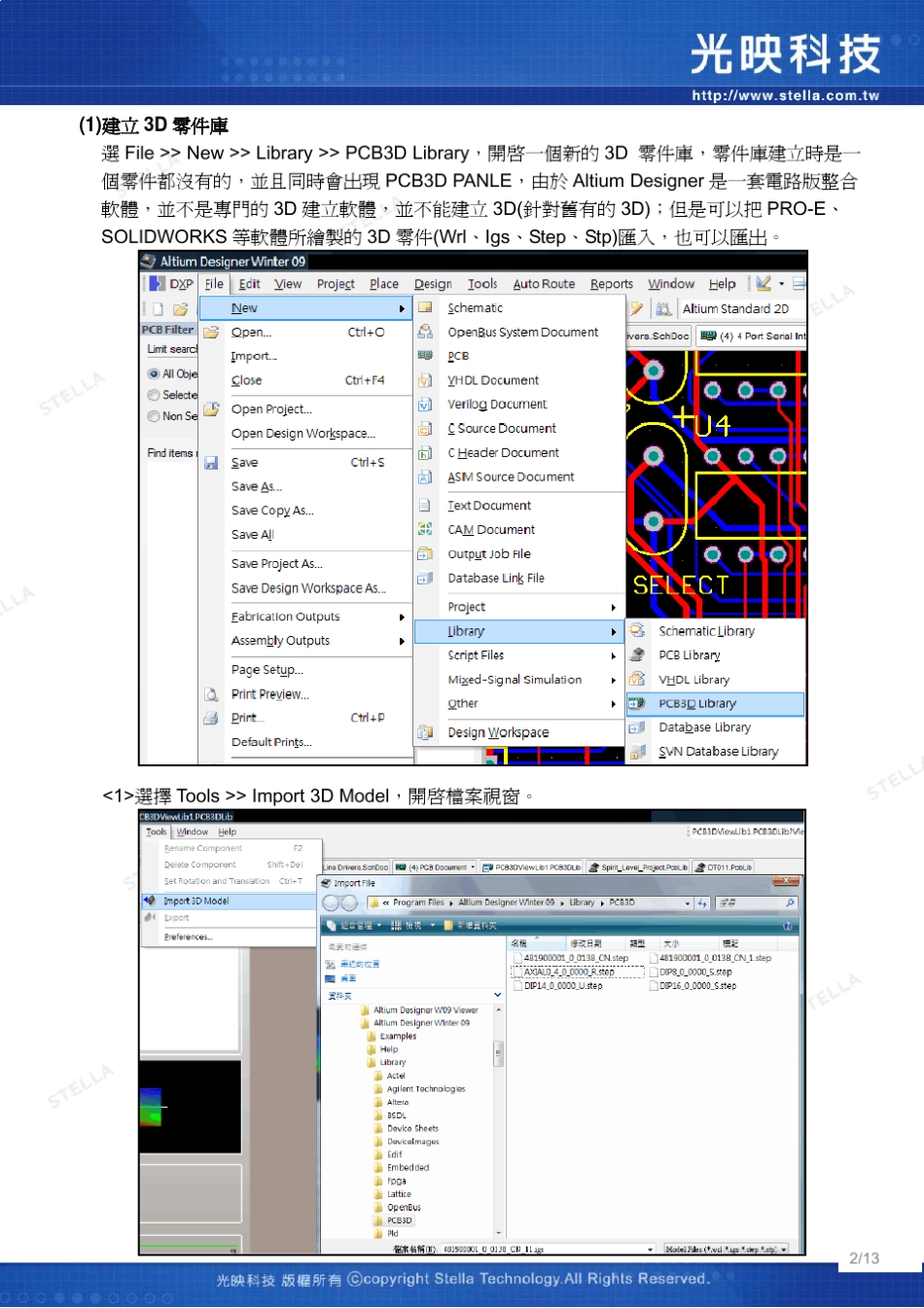Click the PCB3D Library icon

(x=637, y=703)
